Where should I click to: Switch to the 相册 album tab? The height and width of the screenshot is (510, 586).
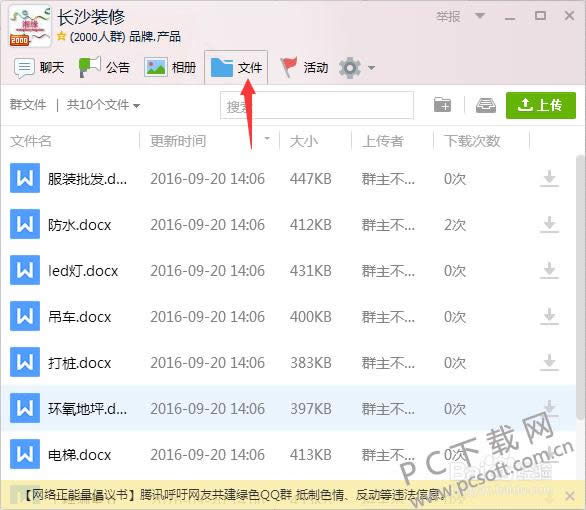pos(170,67)
